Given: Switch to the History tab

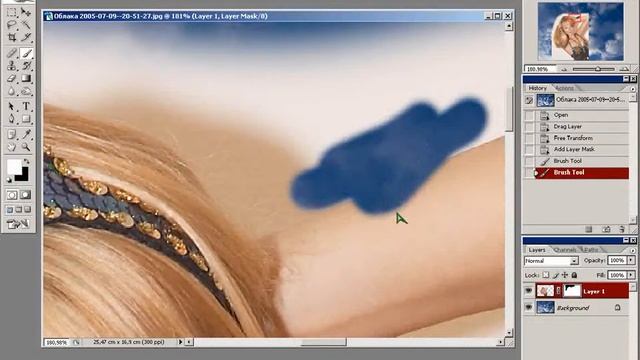Looking at the screenshot, I should (x=538, y=88).
